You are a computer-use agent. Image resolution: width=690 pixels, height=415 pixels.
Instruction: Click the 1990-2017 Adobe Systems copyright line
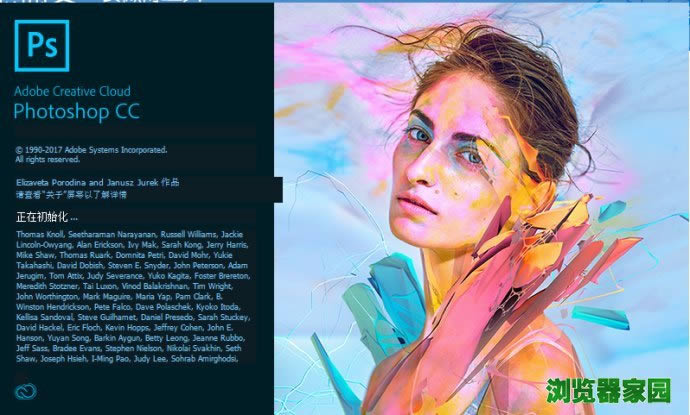[92, 150]
